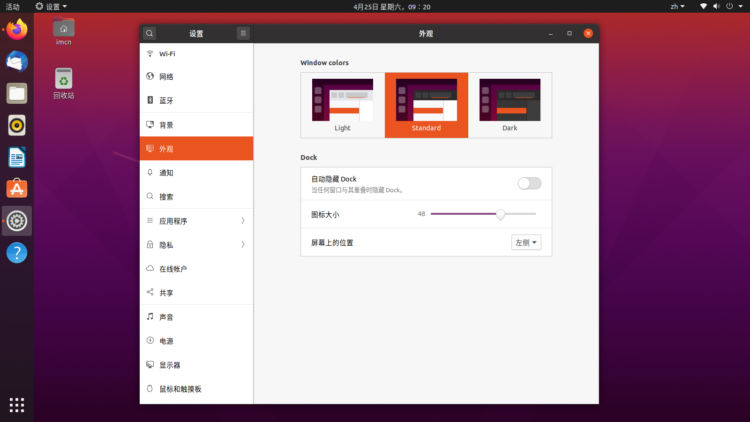Viewport: 750px width, 422px height.
Task: Open the Help icon in the dock
Action: (x=16, y=252)
